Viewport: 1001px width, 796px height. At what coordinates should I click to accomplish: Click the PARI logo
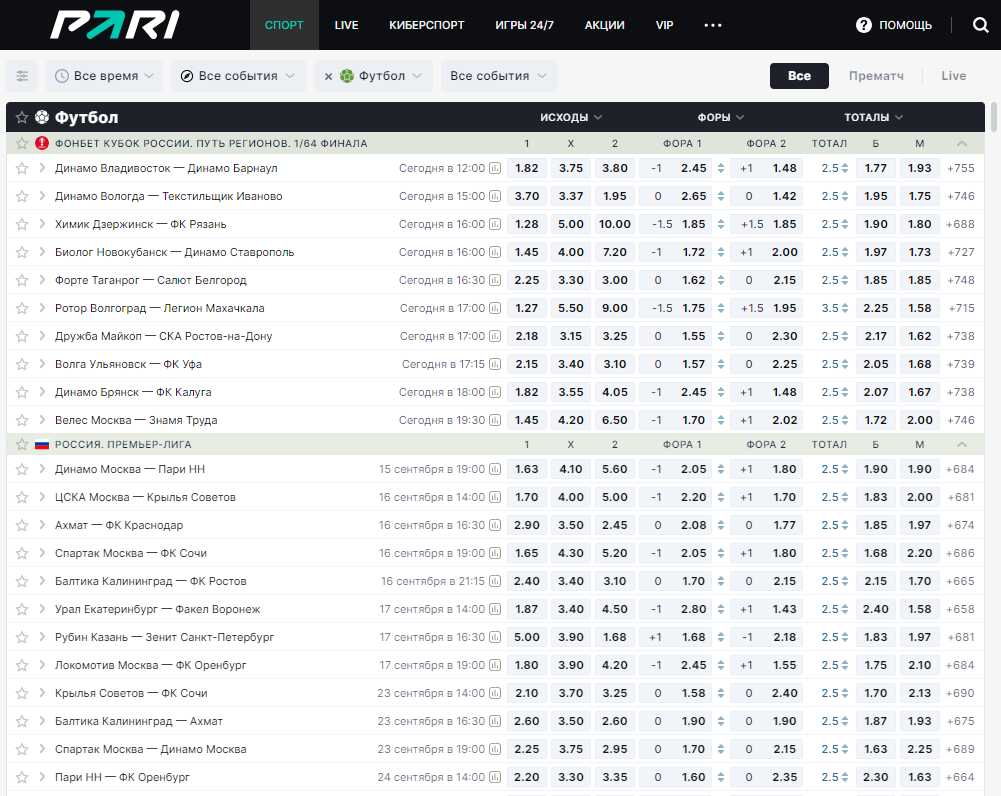coord(115,25)
